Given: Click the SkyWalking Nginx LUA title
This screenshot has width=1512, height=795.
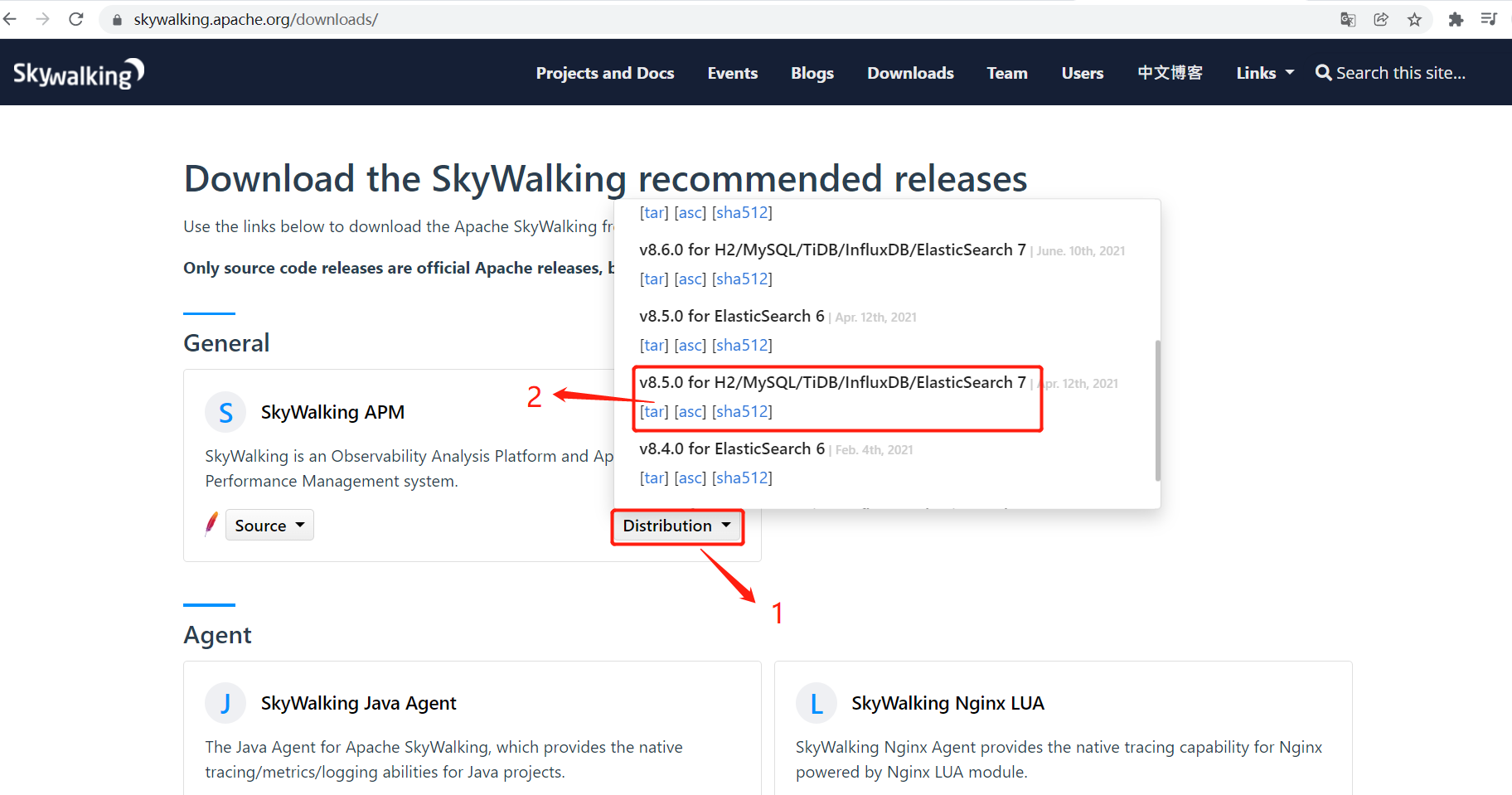Looking at the screenshot, I should [x=947, y=703].
